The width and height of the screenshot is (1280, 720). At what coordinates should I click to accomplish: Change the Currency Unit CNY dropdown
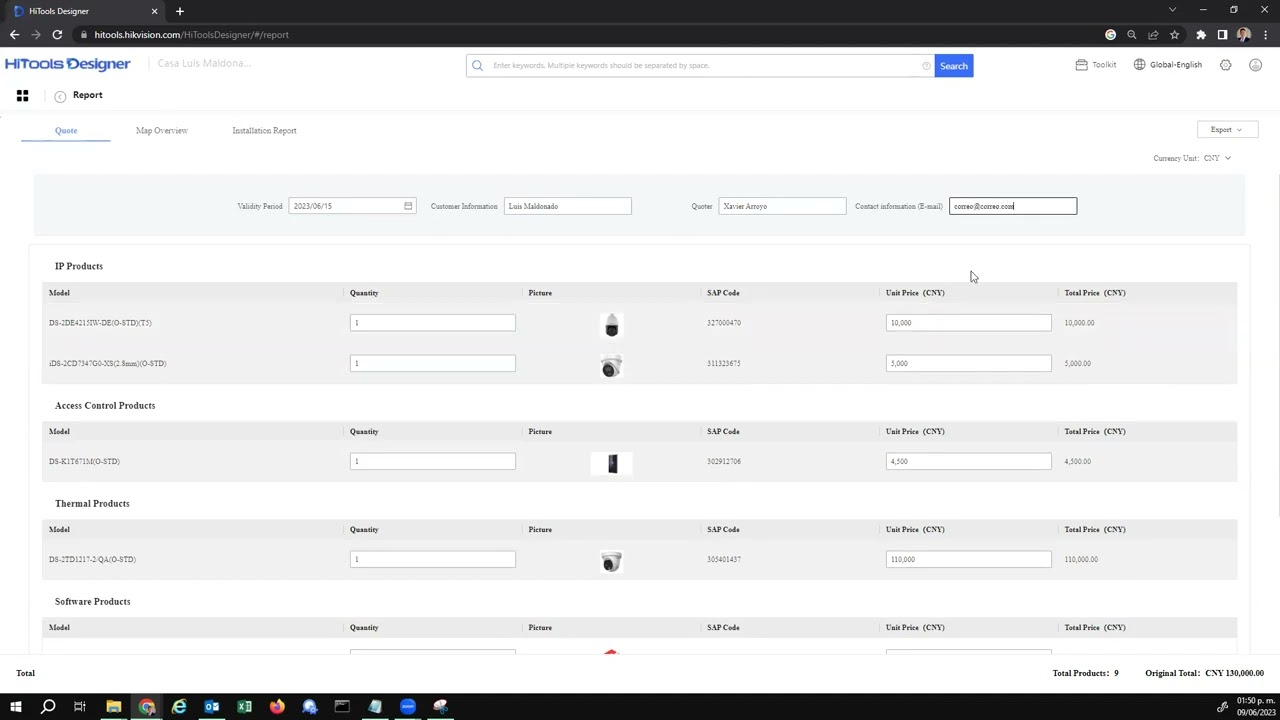tap(1218, 158)
